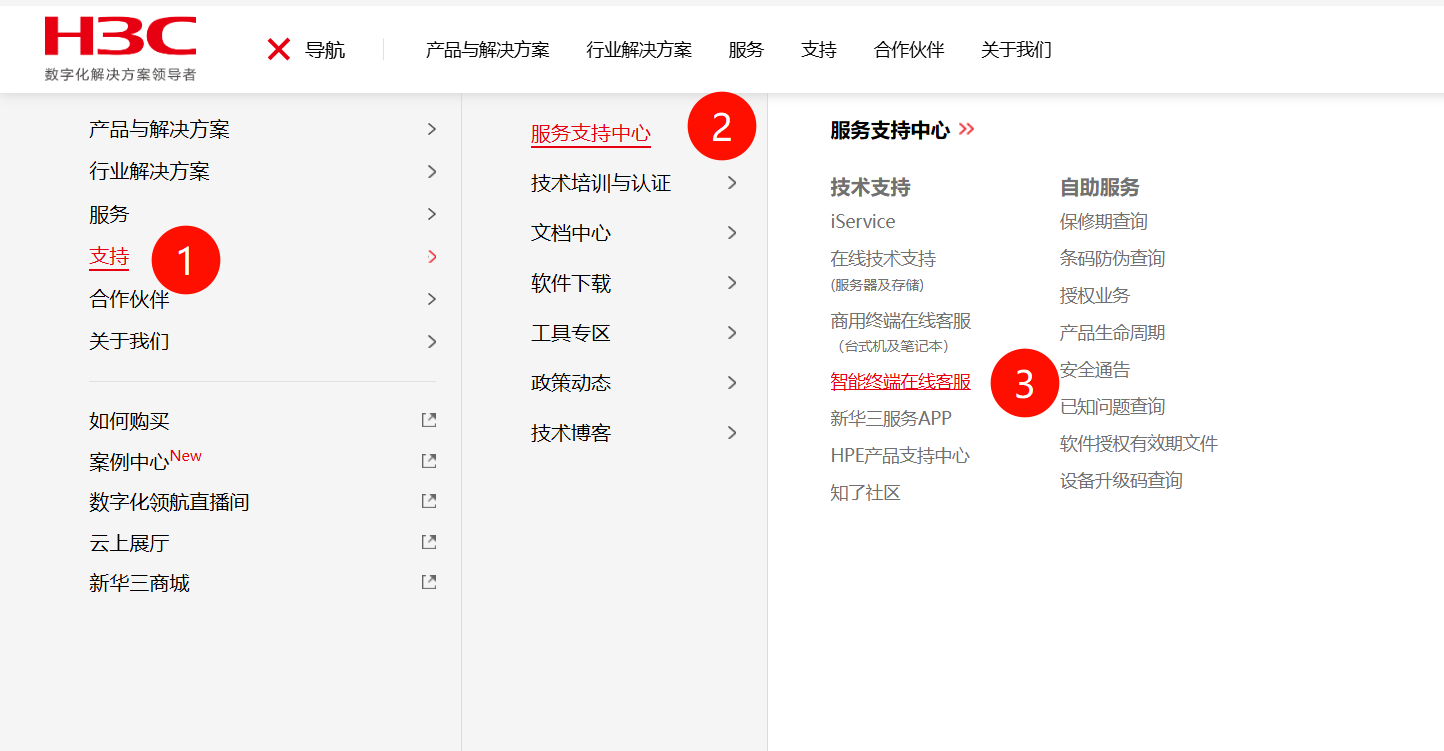1444x751 pixels.
Task: Click external link icon beside 新华三商城
Action: click(429, 582)
